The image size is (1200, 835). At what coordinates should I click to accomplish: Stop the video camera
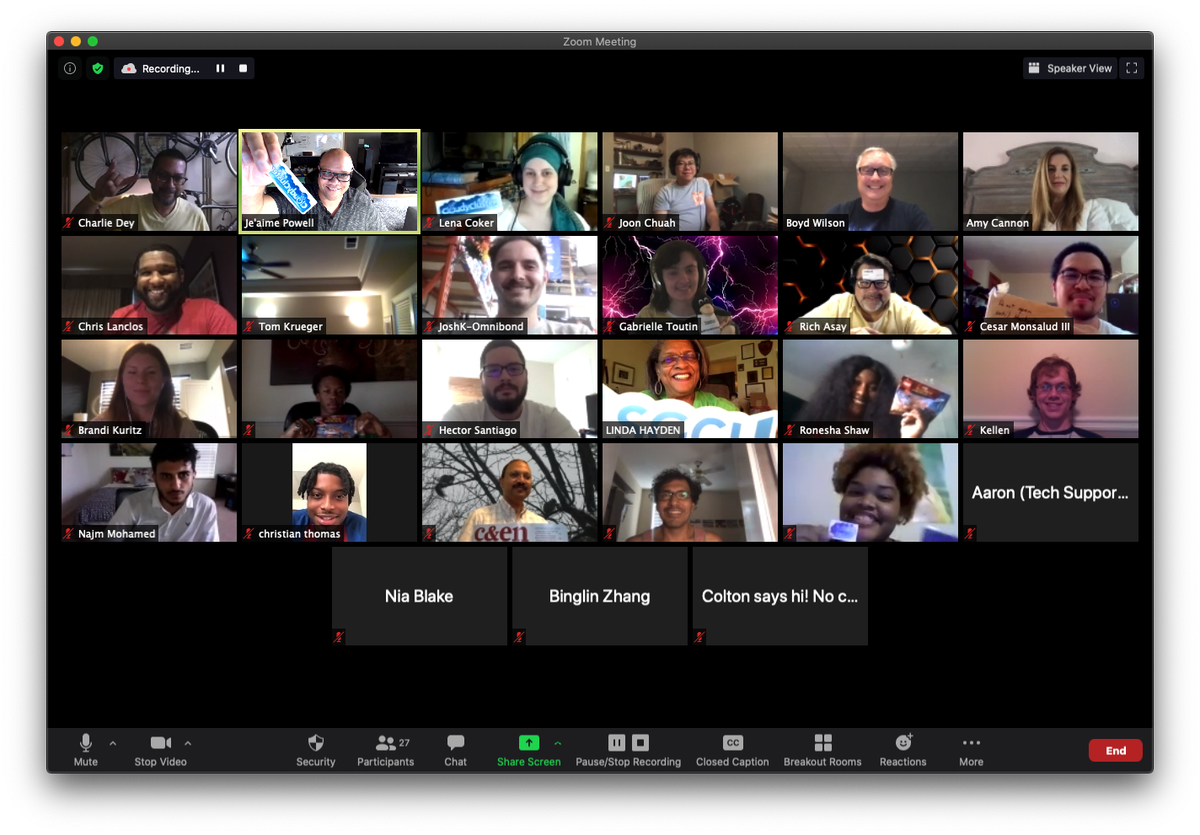pos(160,749)
